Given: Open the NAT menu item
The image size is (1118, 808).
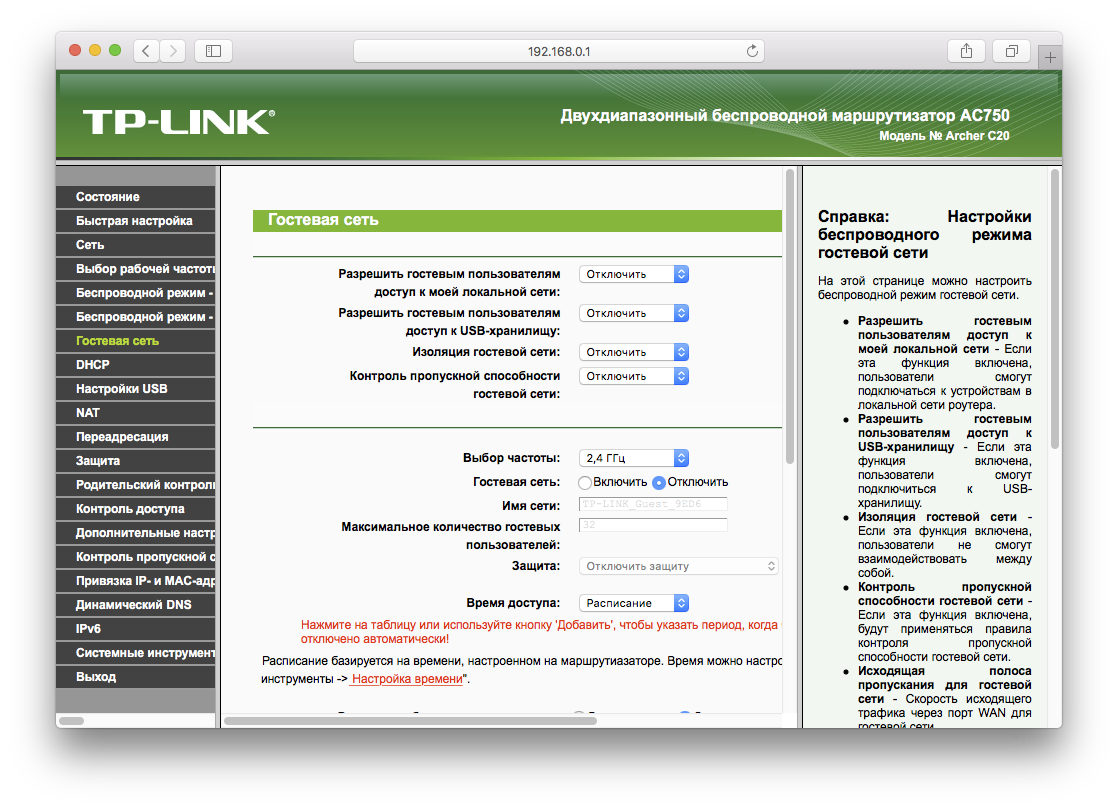Looking at the screenshot, I should point(135,413).
